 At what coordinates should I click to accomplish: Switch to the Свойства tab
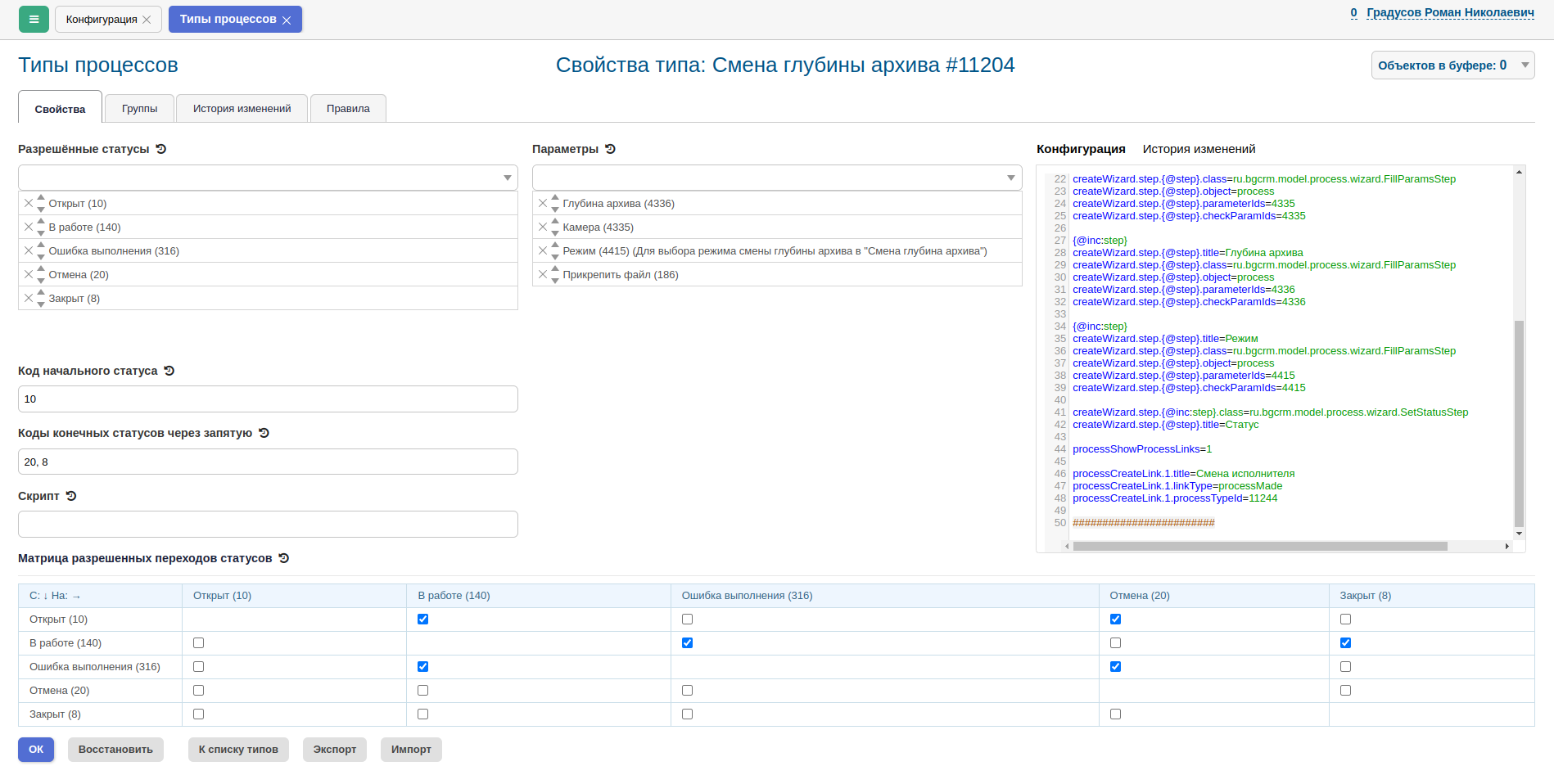tap(60, 109)
